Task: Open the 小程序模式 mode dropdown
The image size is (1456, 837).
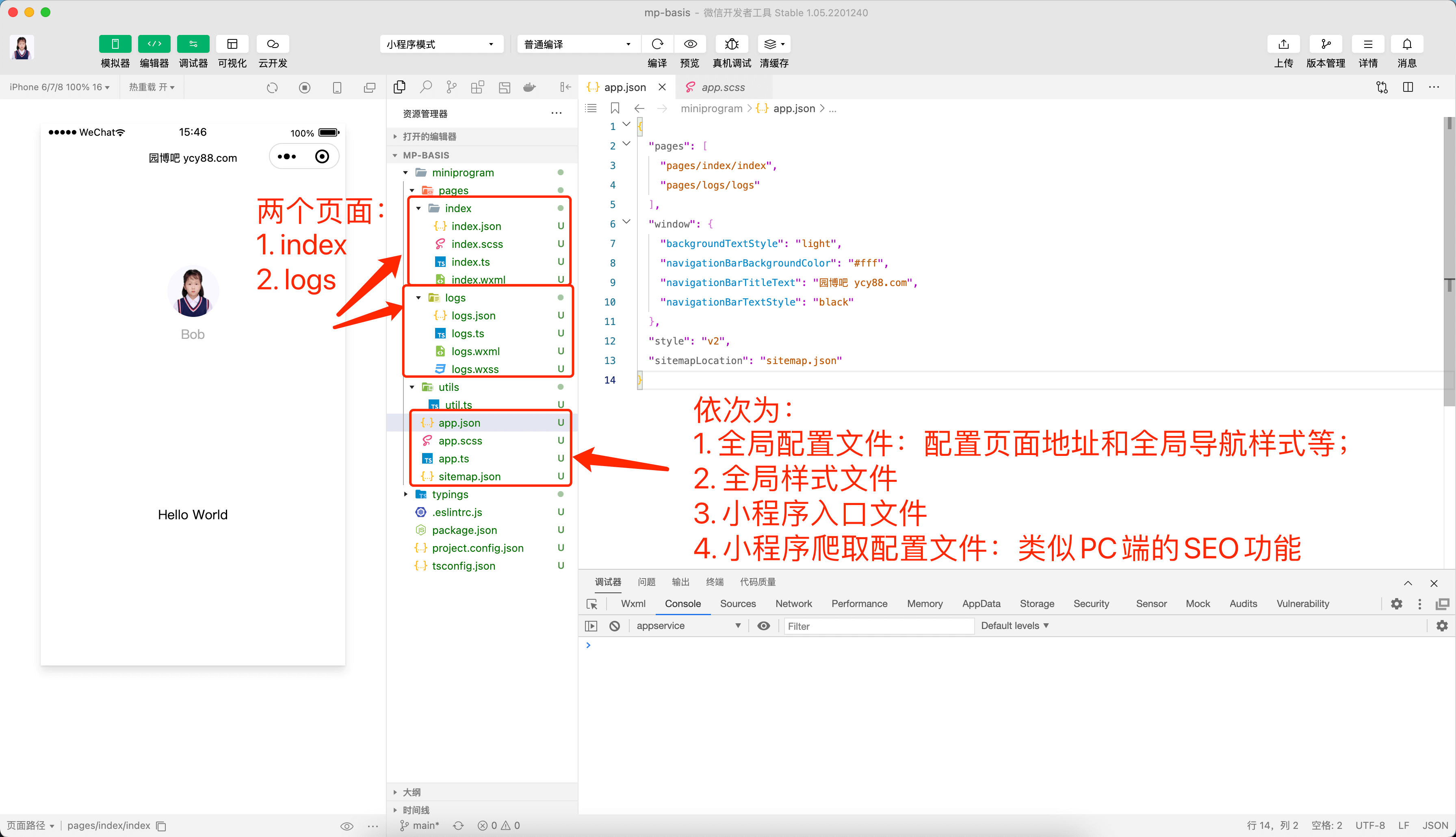Action: tap(441, 44)
